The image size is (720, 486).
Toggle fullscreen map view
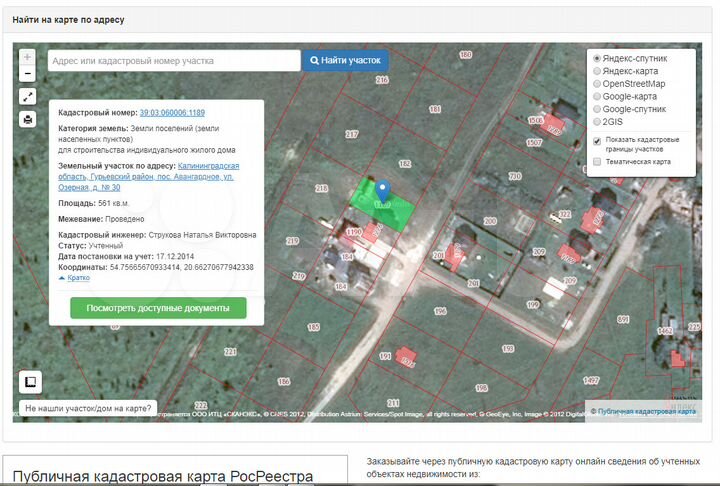click(x=28, y=97)
